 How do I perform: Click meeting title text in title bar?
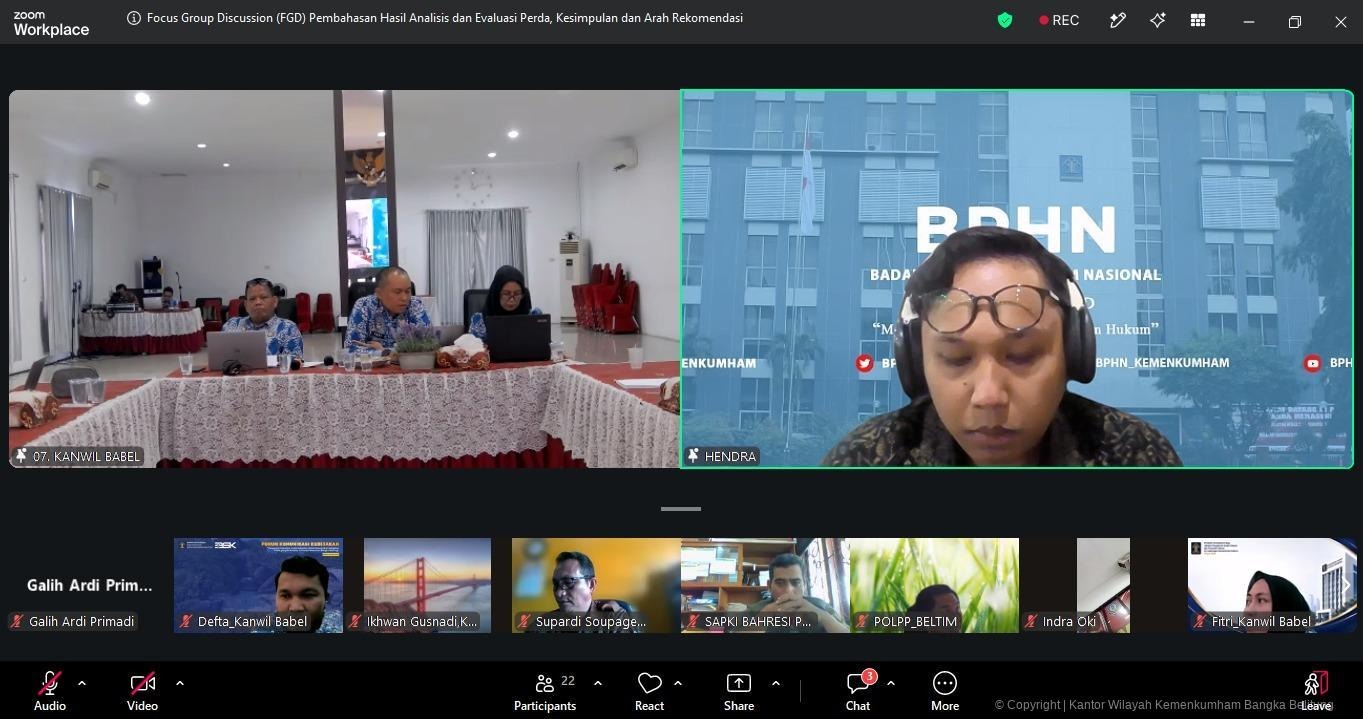[x=445, y=18]
